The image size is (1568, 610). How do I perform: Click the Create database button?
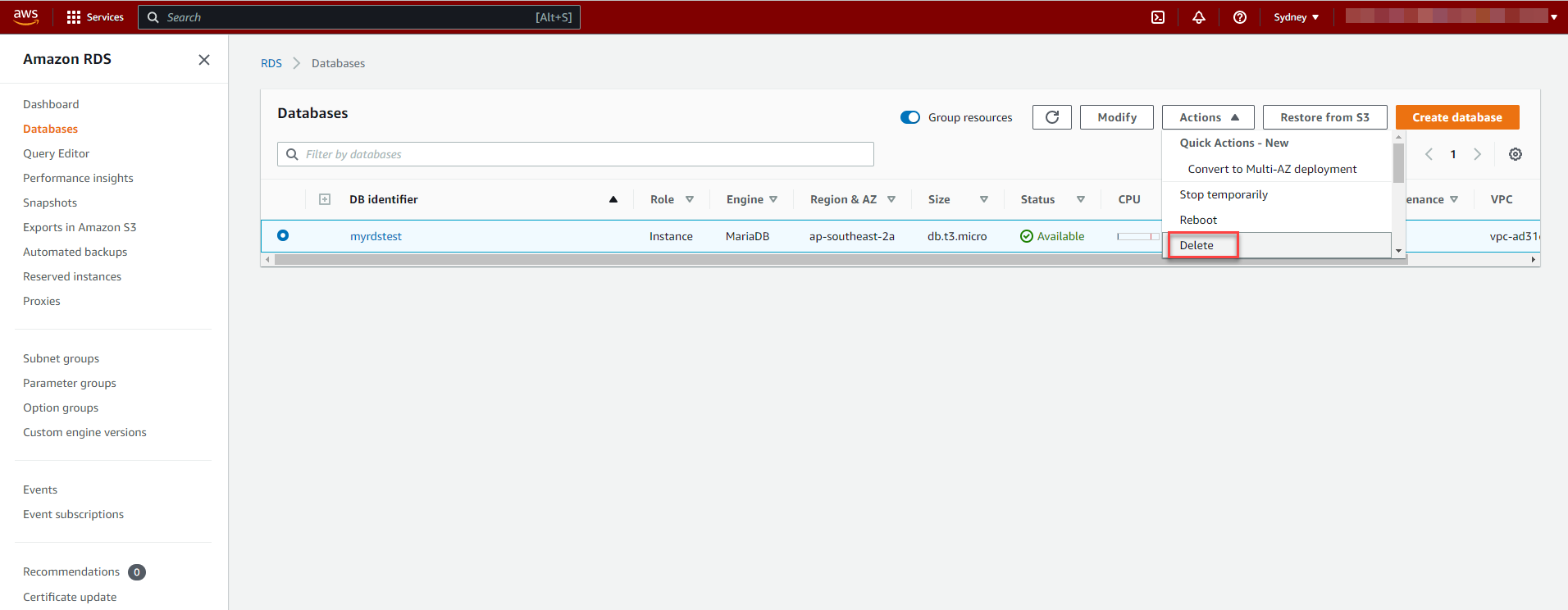pos(1457,117)
